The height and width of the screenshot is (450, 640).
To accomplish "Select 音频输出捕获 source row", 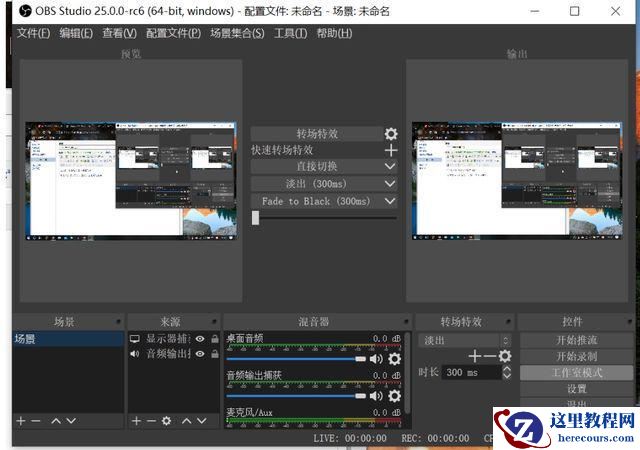I will (174, 354).
